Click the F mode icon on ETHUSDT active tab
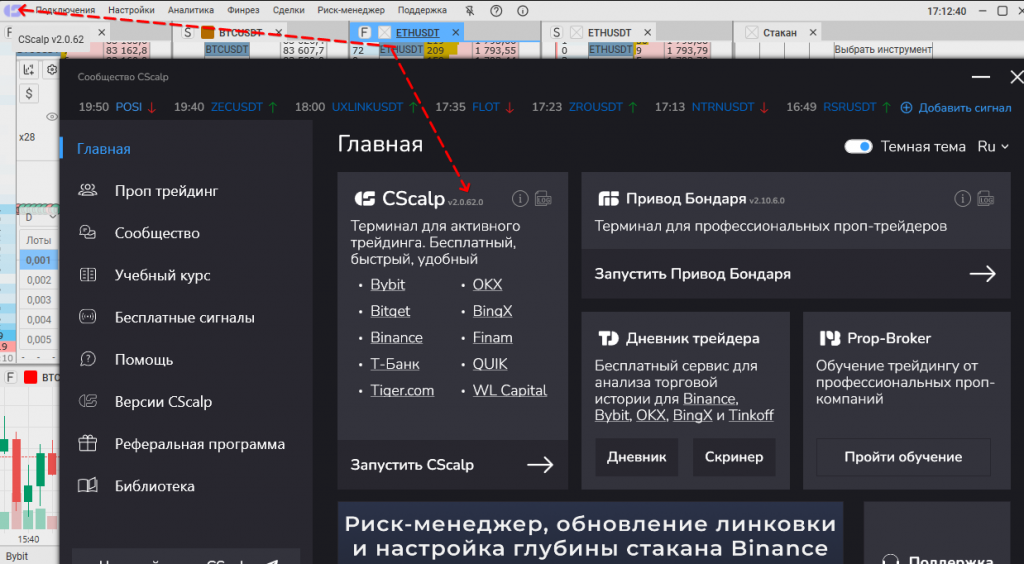Viewport: 1024px width, 564px height. click(364, 32)
